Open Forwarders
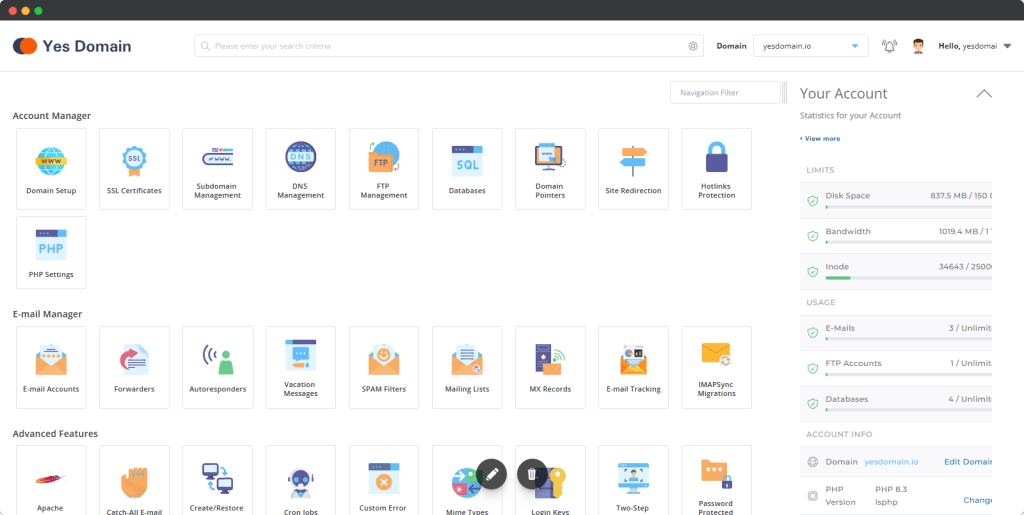The image size is (1024, 515). [x=134, y=367]
